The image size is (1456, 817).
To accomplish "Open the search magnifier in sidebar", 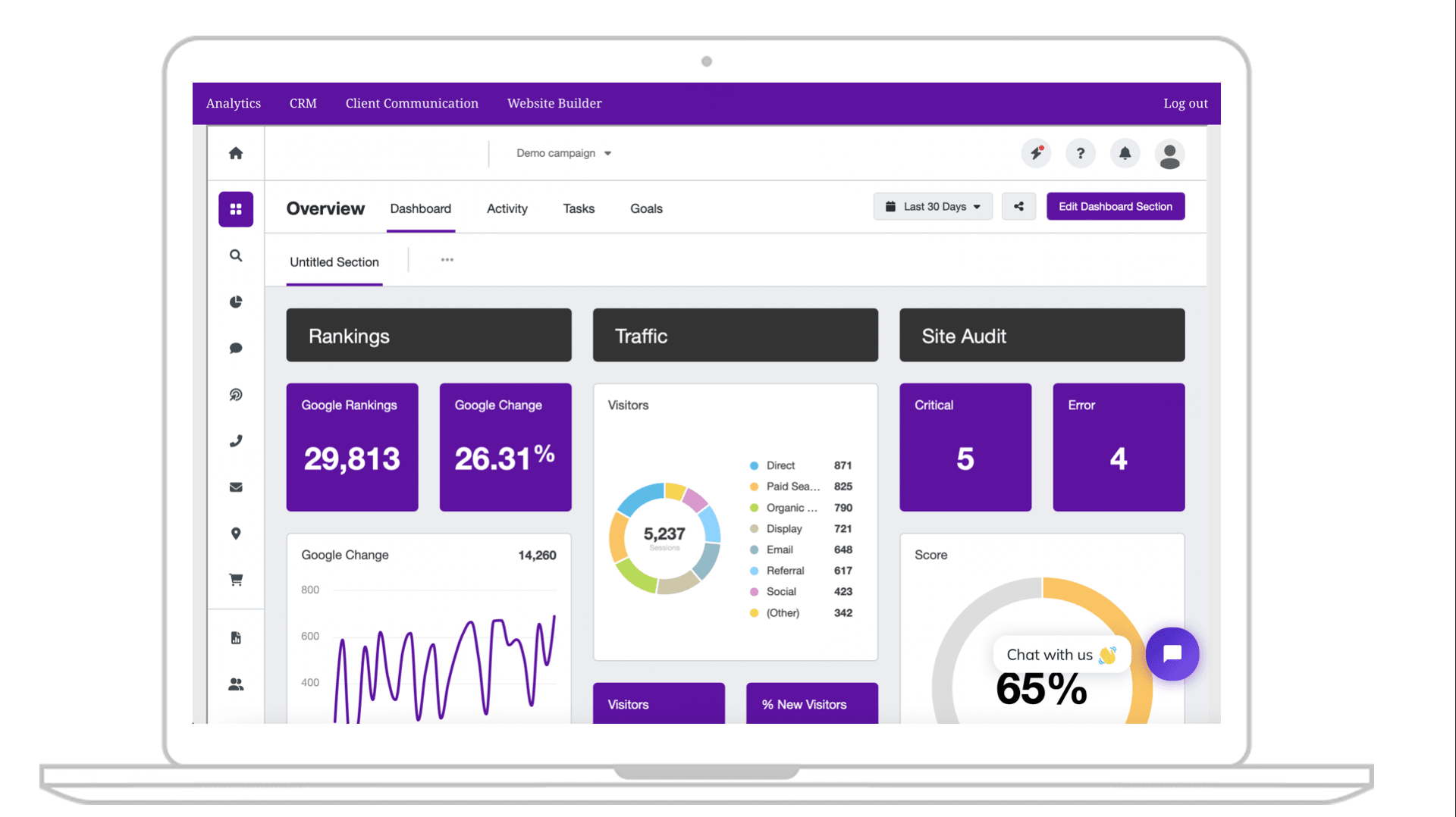I will [x=236, y=256].
